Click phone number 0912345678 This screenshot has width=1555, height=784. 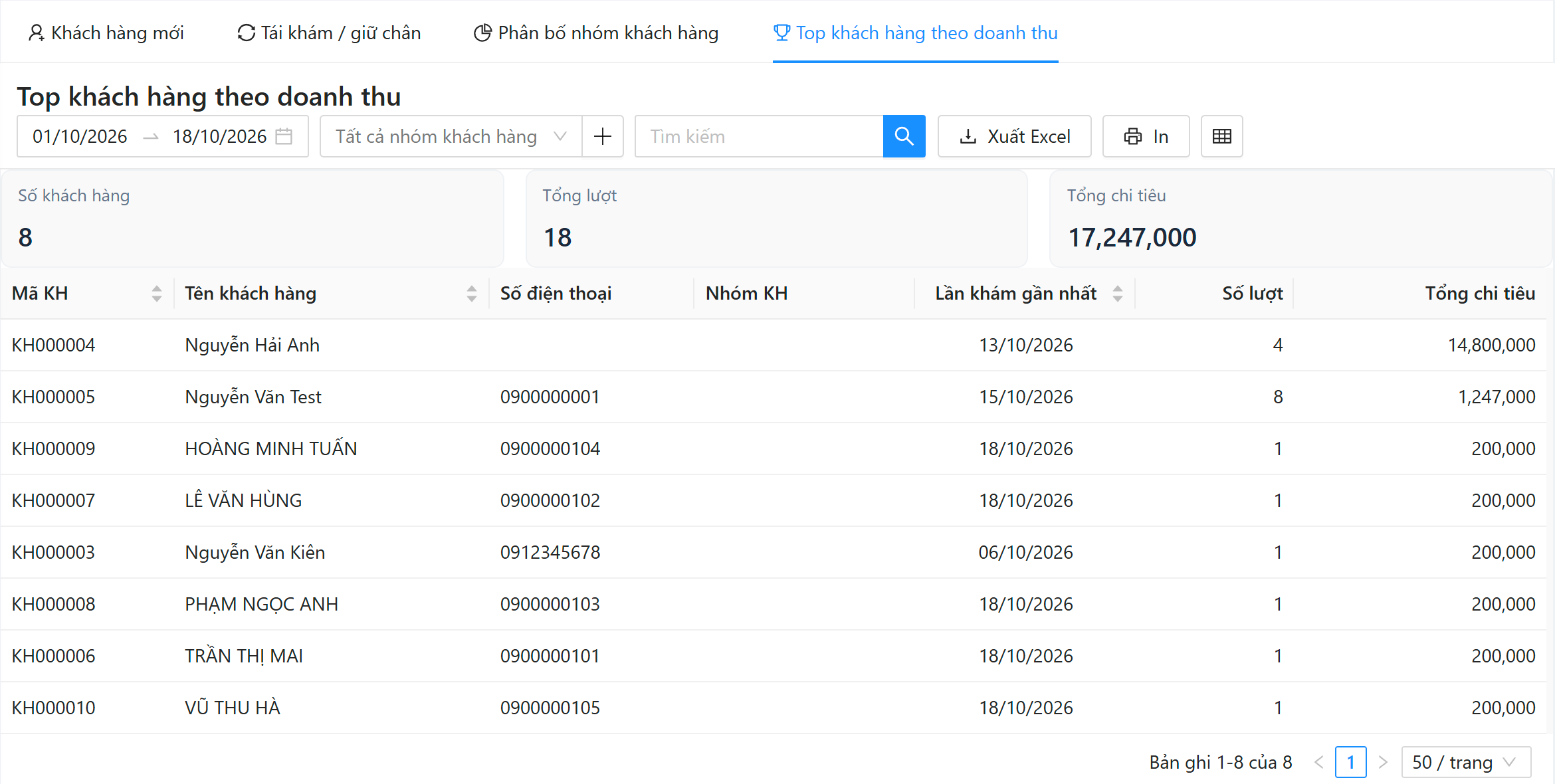point(550,552)
